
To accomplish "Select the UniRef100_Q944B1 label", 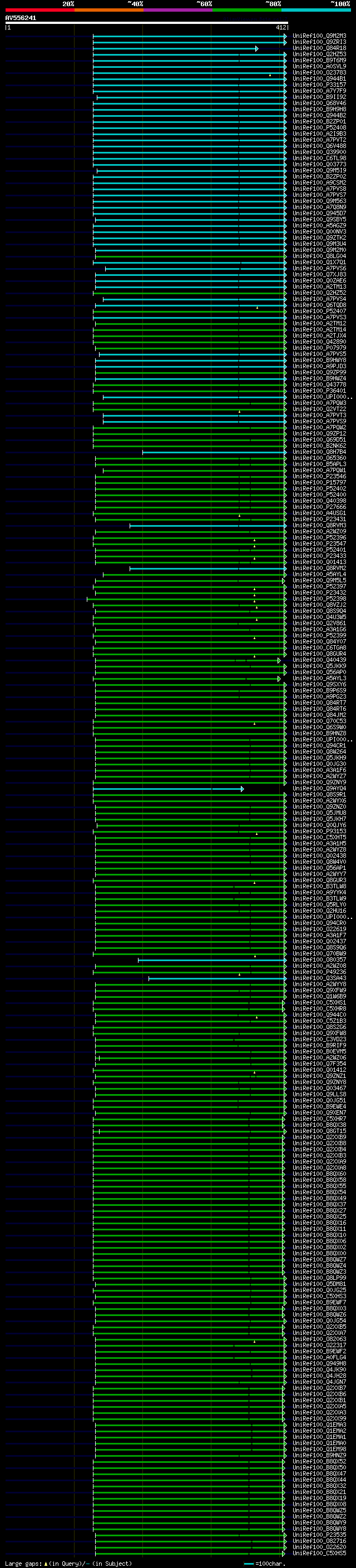I will [319, 78].
